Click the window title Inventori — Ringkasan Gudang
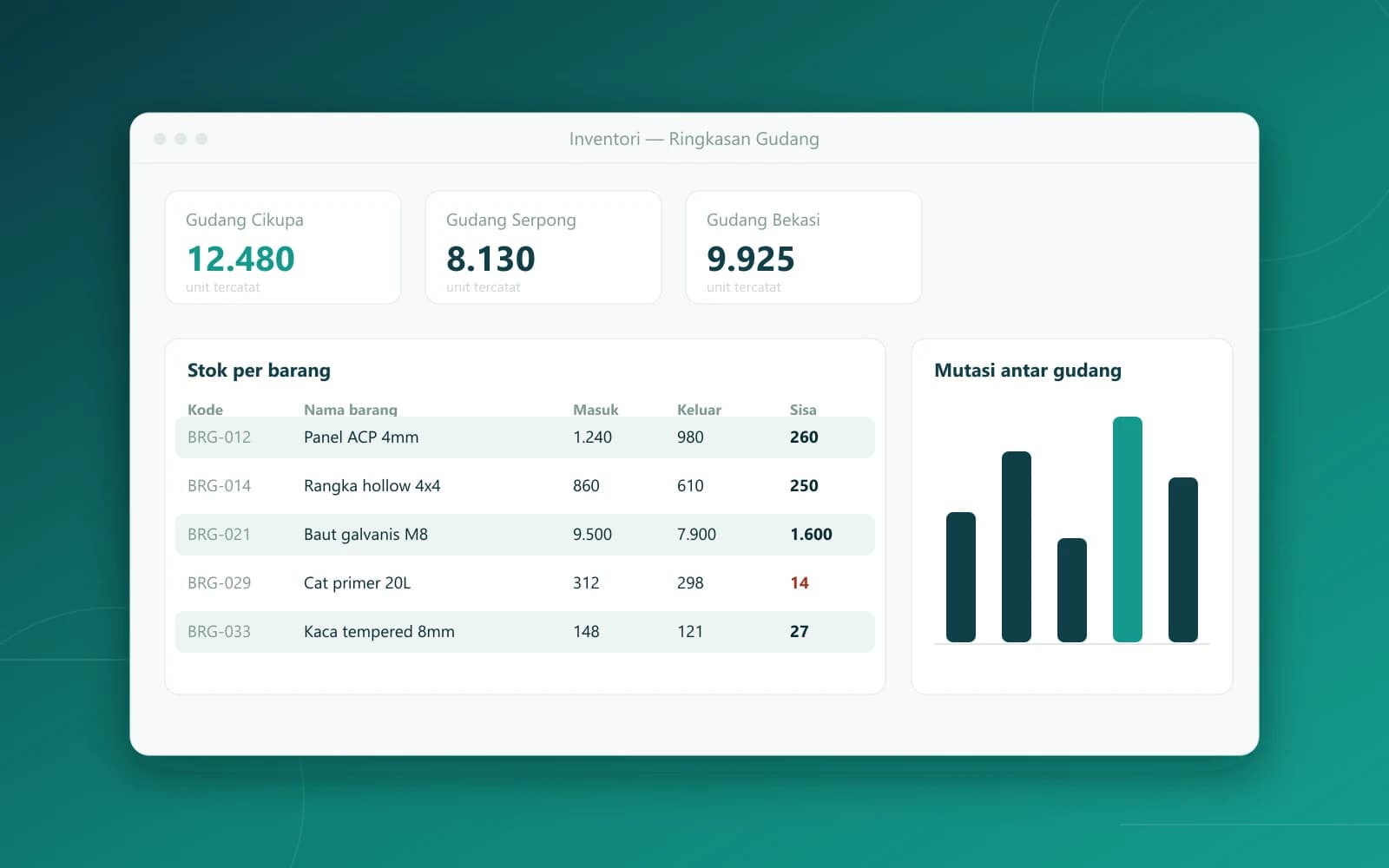Screen dimensions: 1389x868 pyautogui.click(x=694, y=139)
